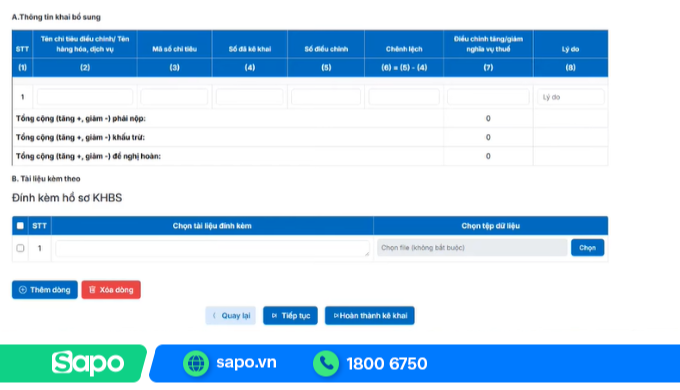Click the Chọn file (không bắt buộc) field

472,248
